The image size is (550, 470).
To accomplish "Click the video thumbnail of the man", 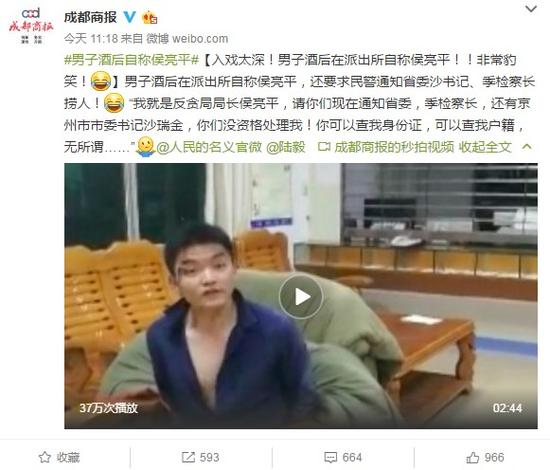I will [x=301, y=296].
